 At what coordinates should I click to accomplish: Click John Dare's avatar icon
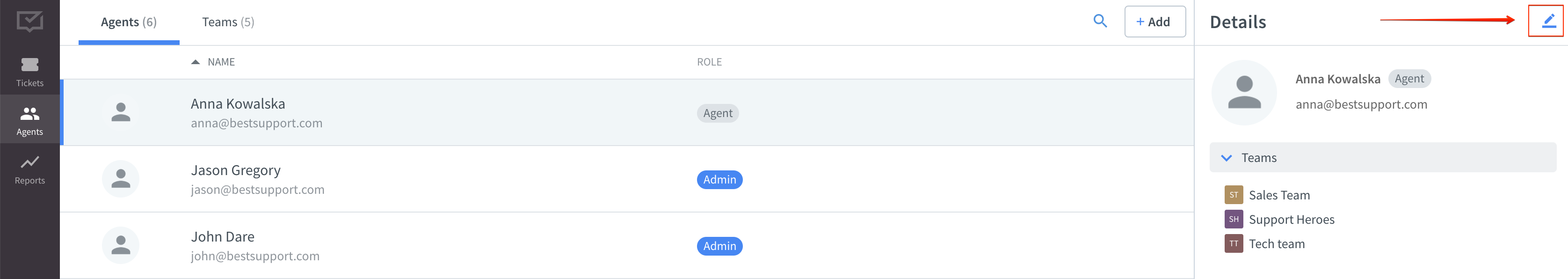click(x=121, y=245)
